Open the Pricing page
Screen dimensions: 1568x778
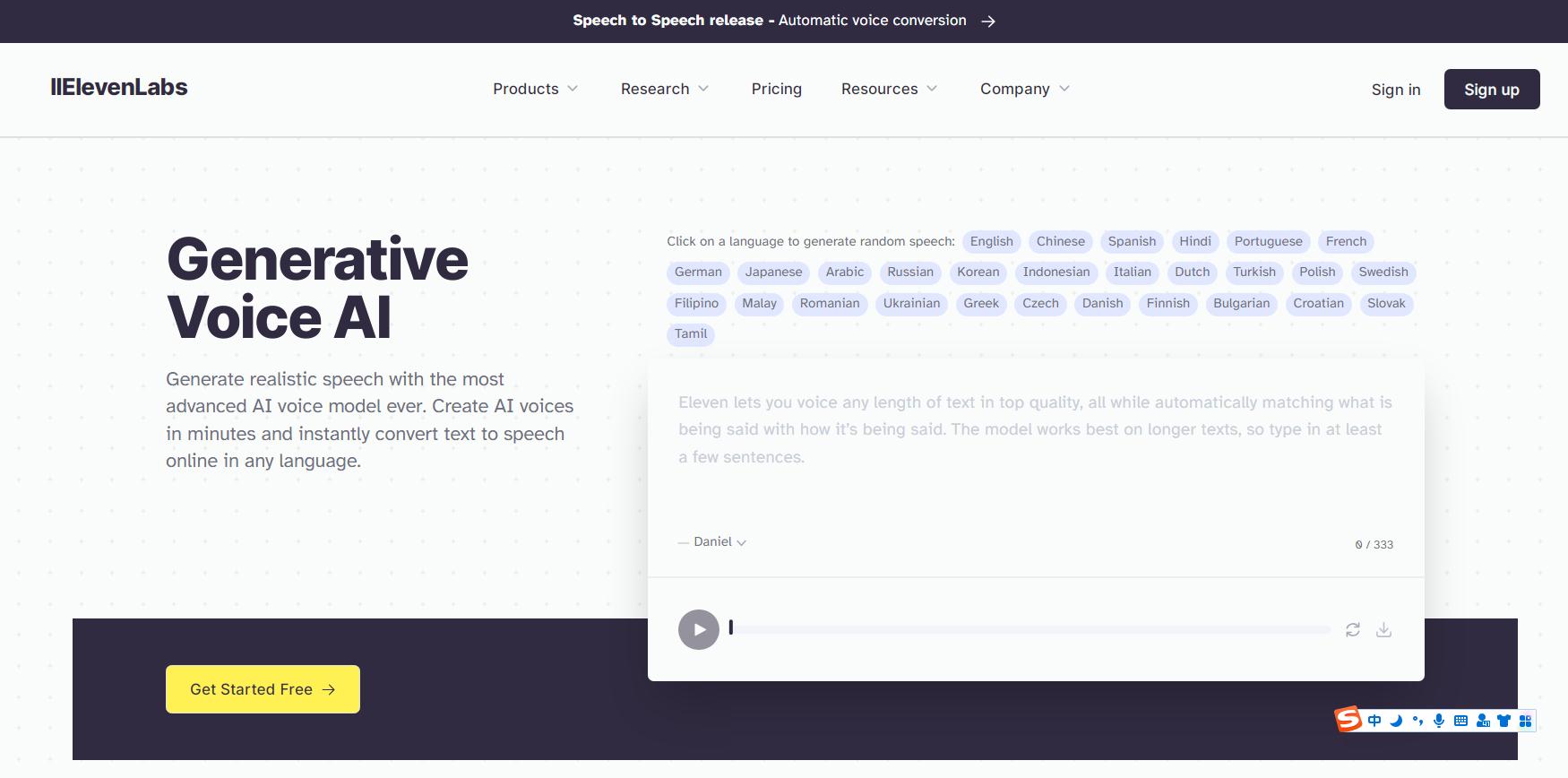pyautogui.click(x=777, y=89)
